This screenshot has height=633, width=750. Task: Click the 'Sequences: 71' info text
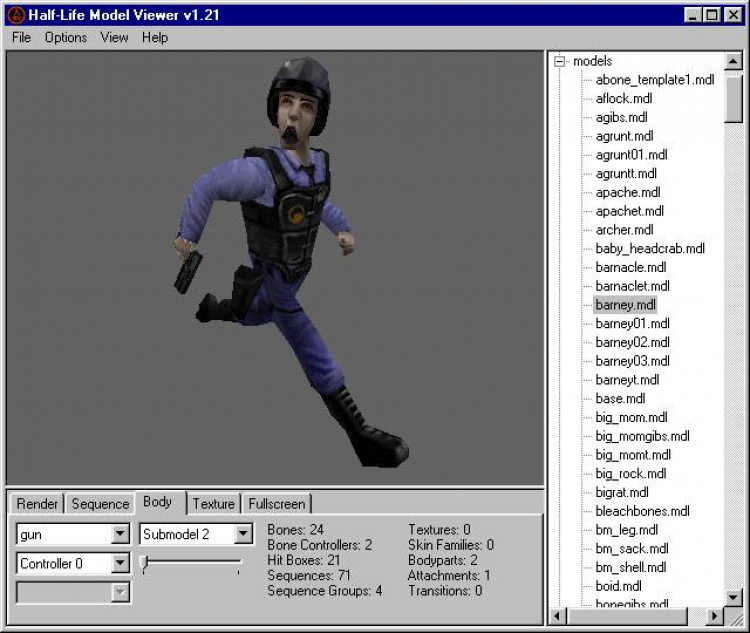(x=309, y=575)
